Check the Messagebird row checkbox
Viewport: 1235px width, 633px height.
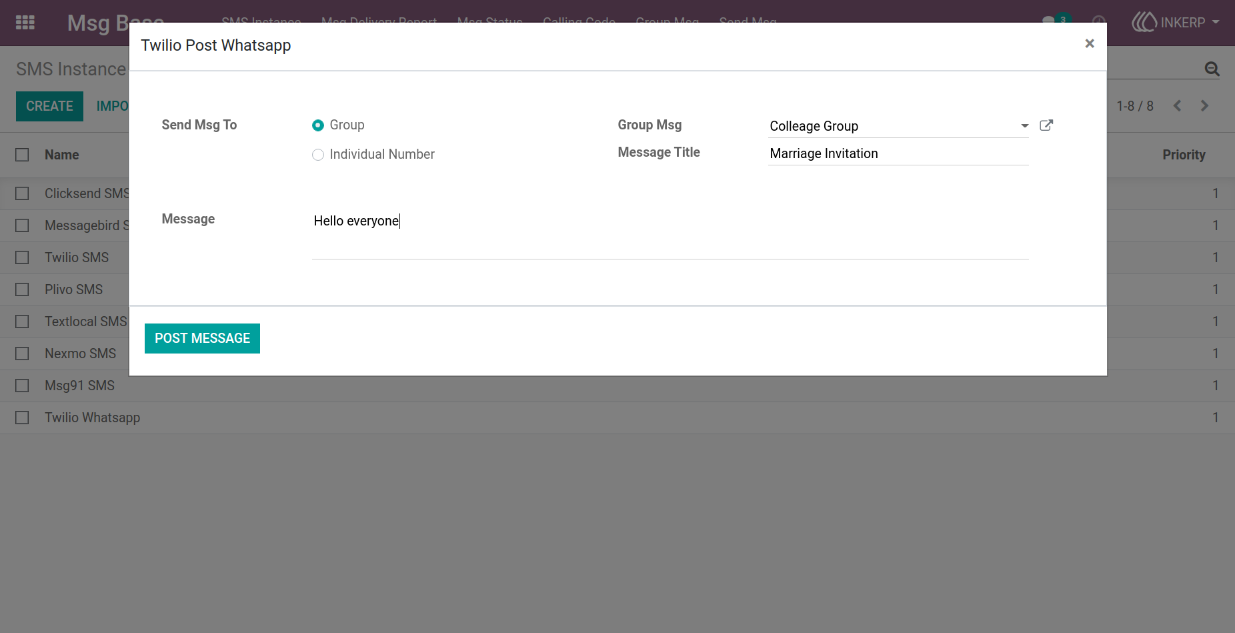tap(22, 225)
